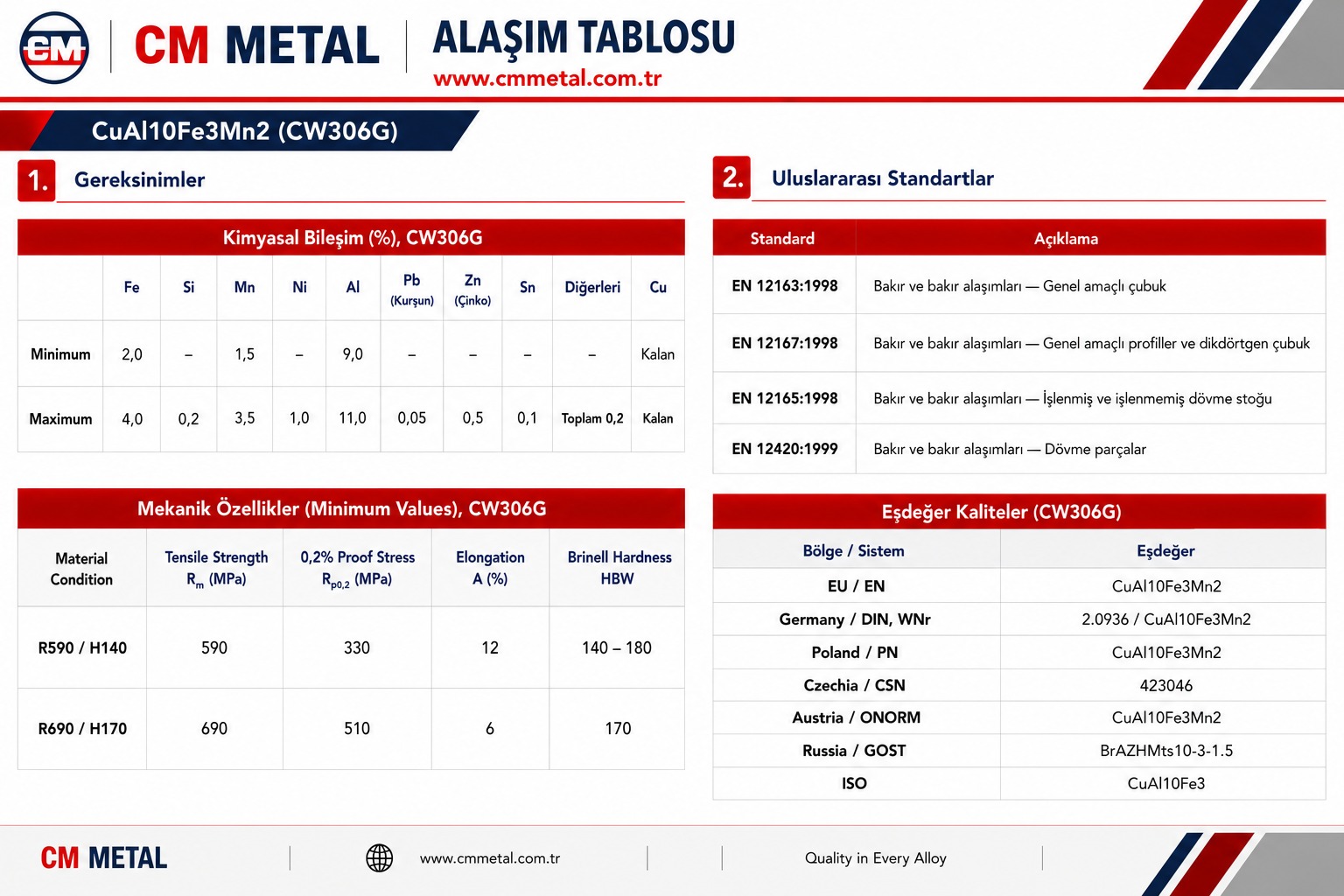Click the CM METAL footer logo

click(104, 858)
